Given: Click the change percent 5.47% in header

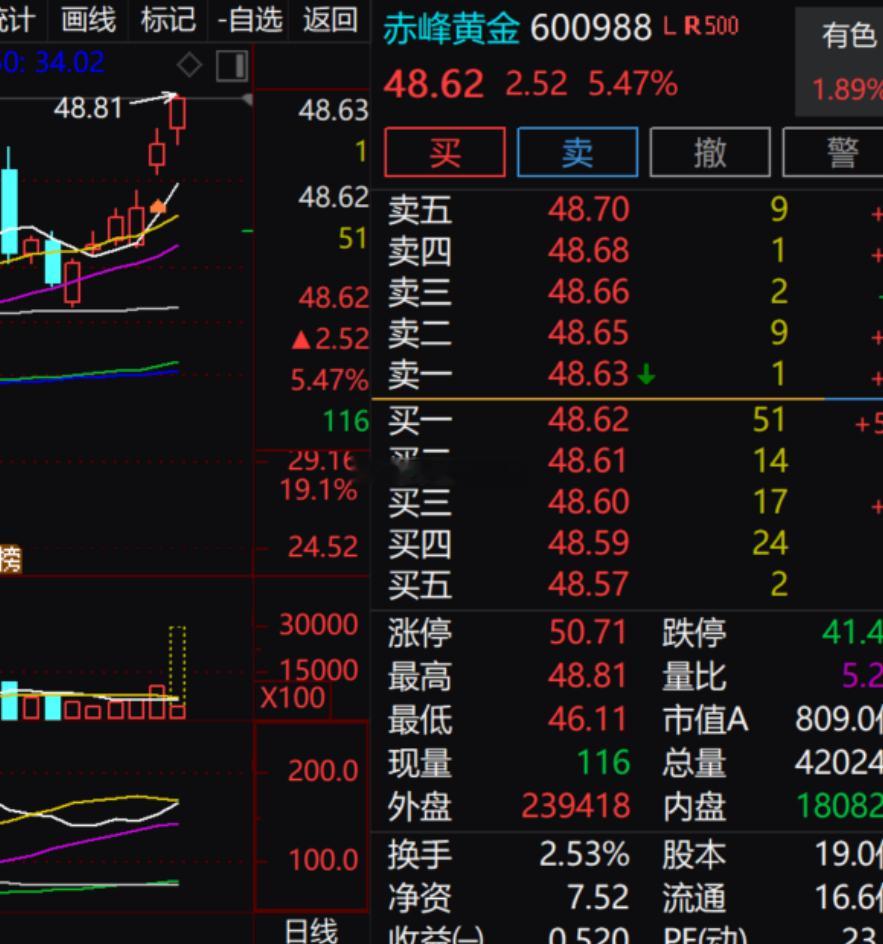Looking at the screenshot, I should (633, 83).
